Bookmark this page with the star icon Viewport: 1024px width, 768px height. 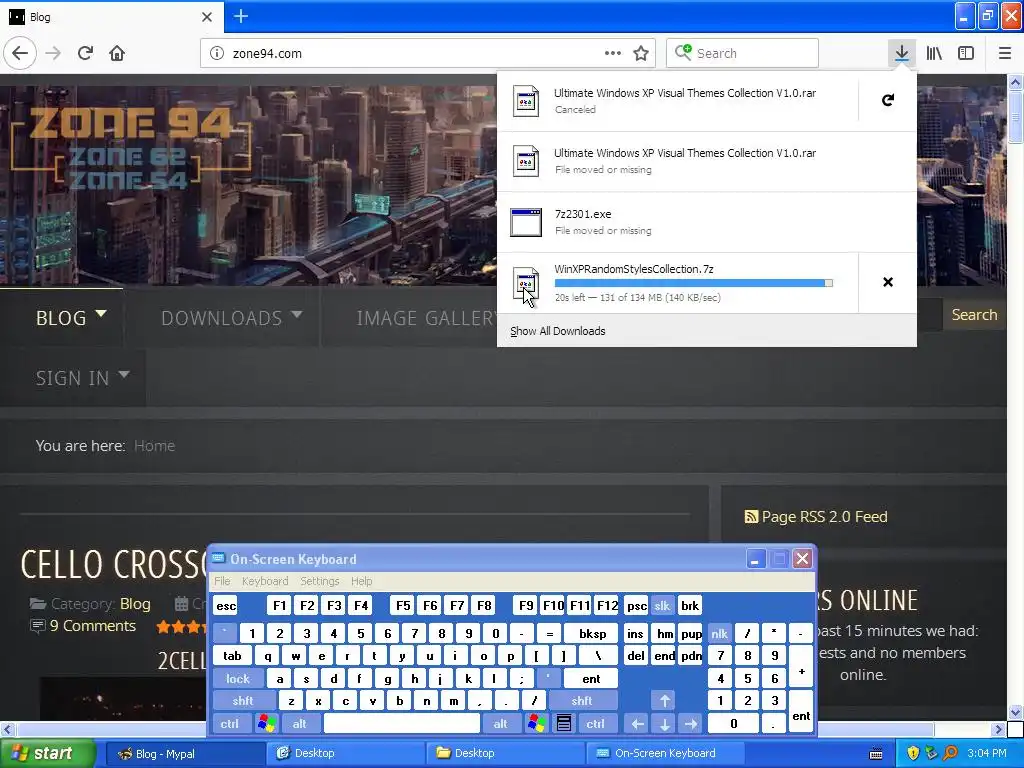[641, 54]
